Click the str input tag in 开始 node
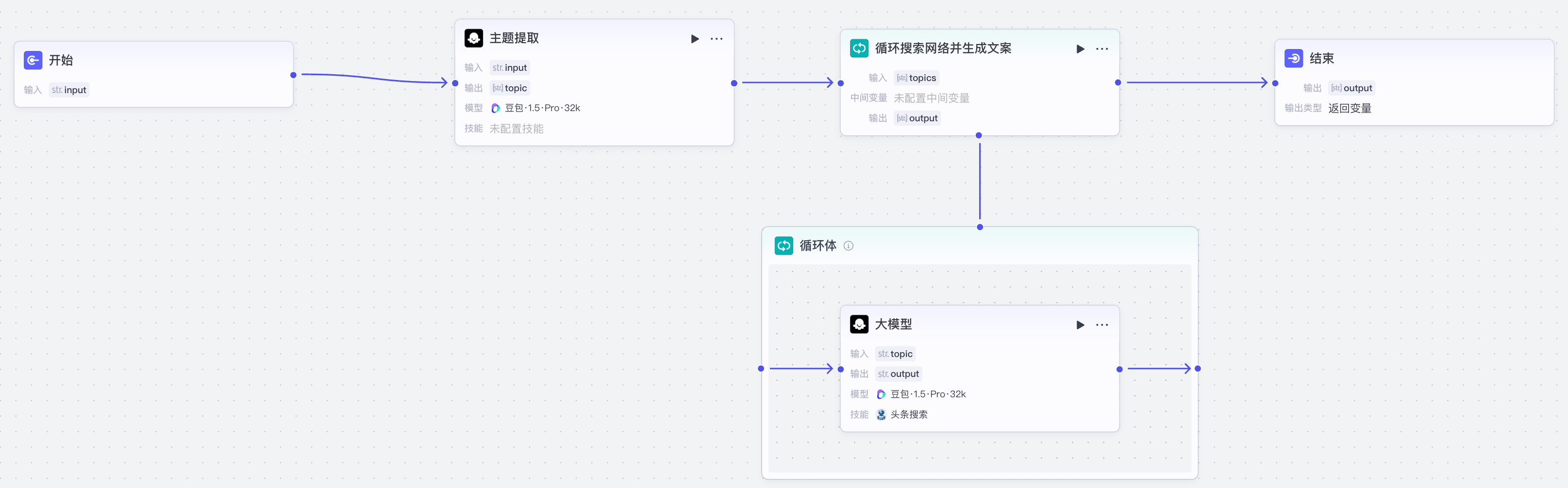This screenshot has width=1568, height=488. tap(69, 90)
